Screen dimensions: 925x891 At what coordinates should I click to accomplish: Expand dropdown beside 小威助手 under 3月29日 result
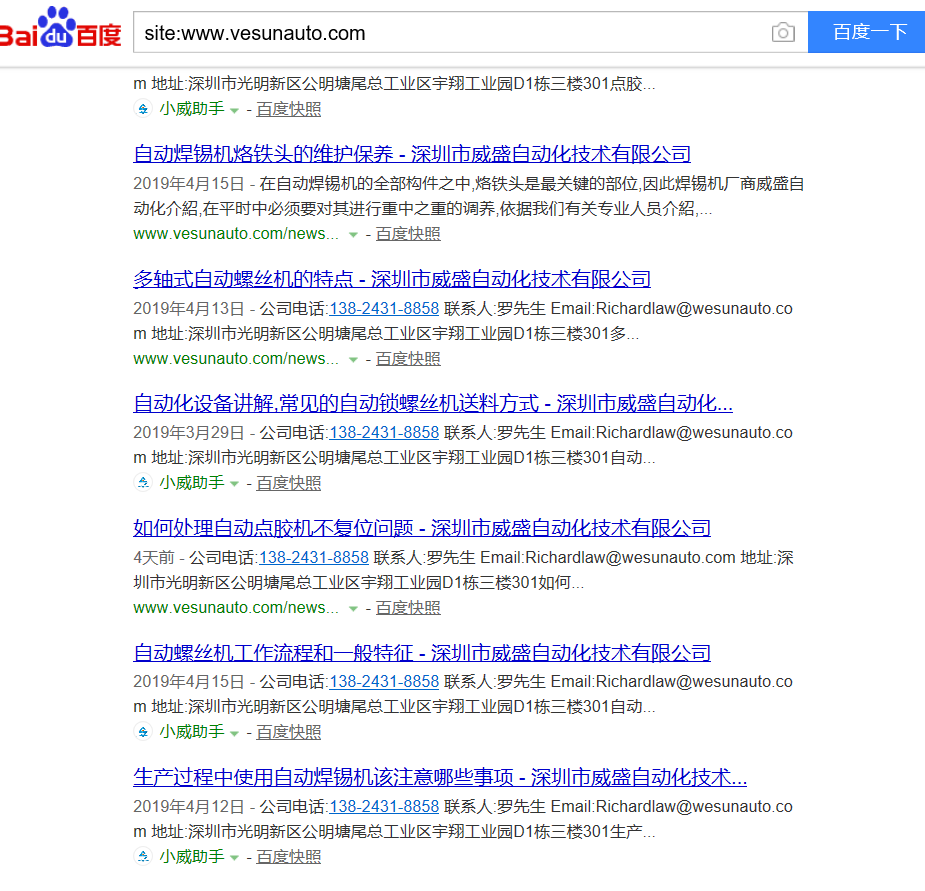coord(234,484)
